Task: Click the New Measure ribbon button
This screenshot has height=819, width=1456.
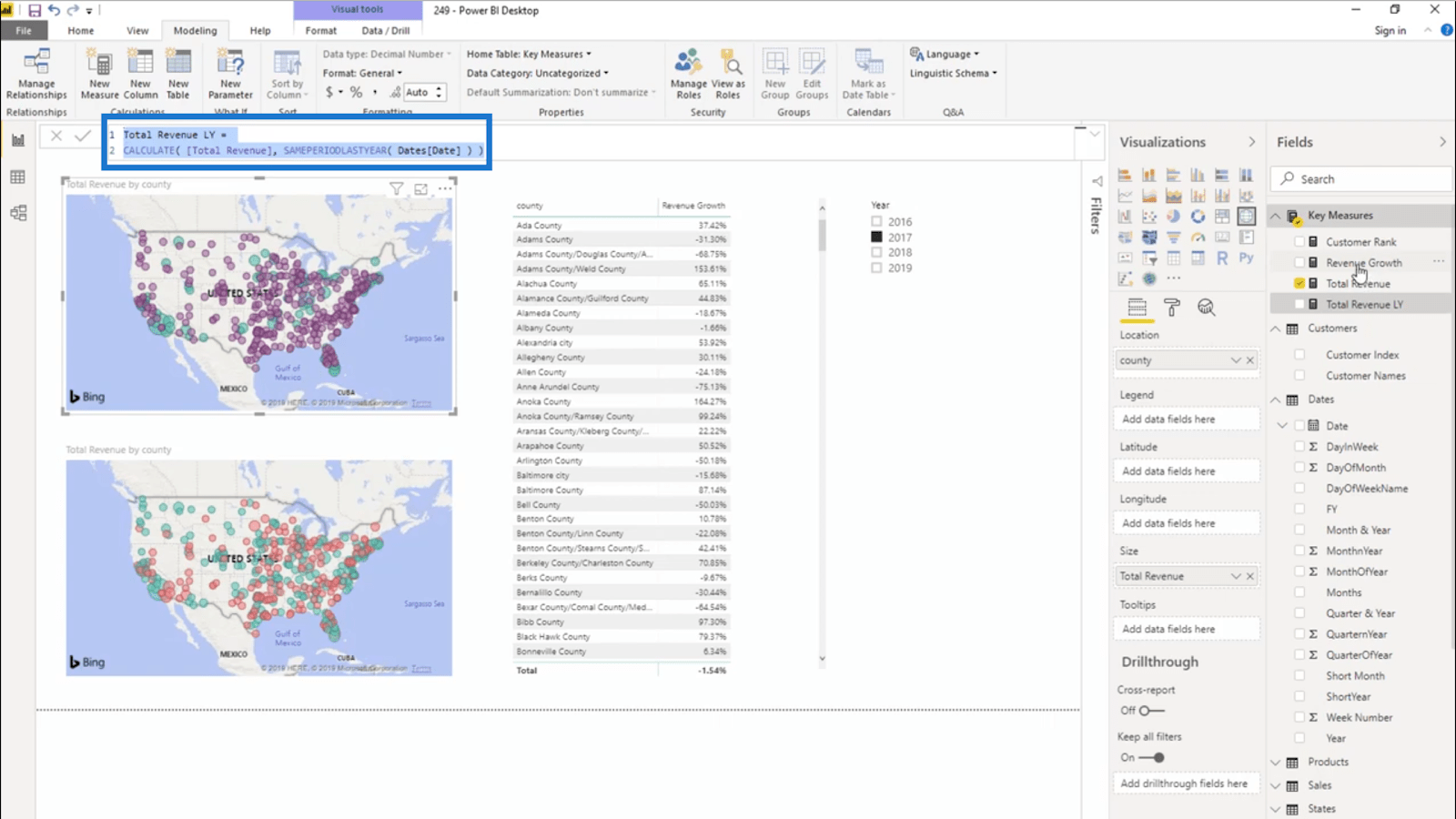Action: coord(99,75)
